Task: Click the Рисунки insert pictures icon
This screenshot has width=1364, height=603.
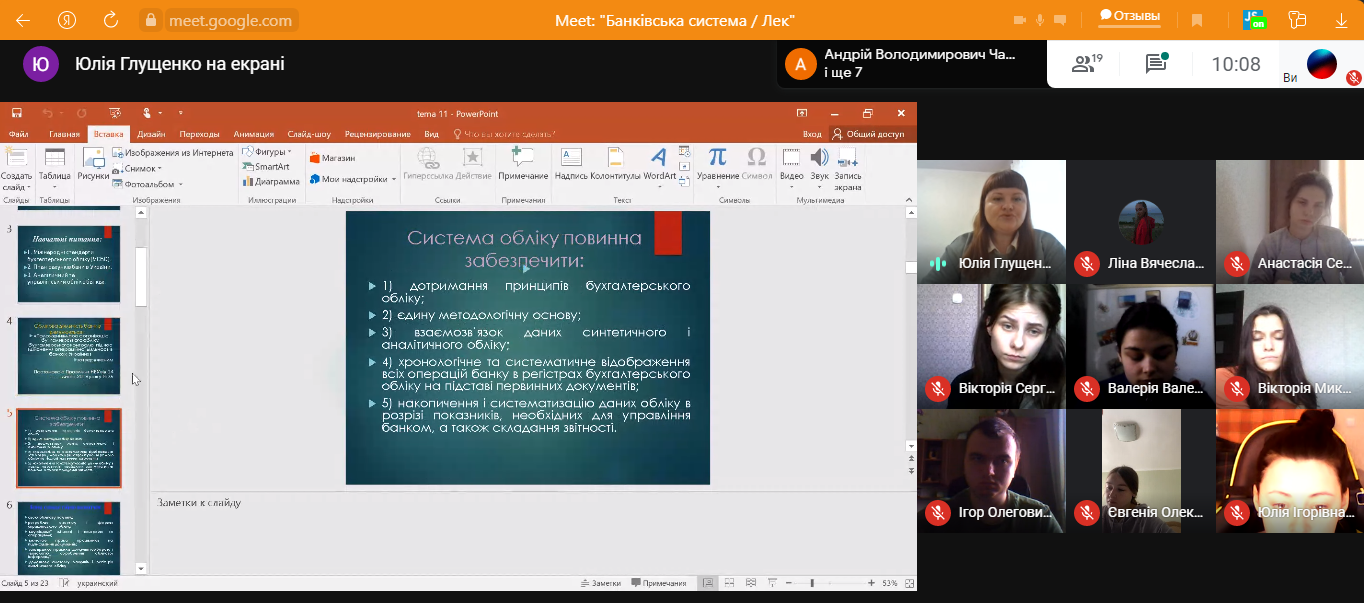Action: pyautogui.click(x=93, y=166)
